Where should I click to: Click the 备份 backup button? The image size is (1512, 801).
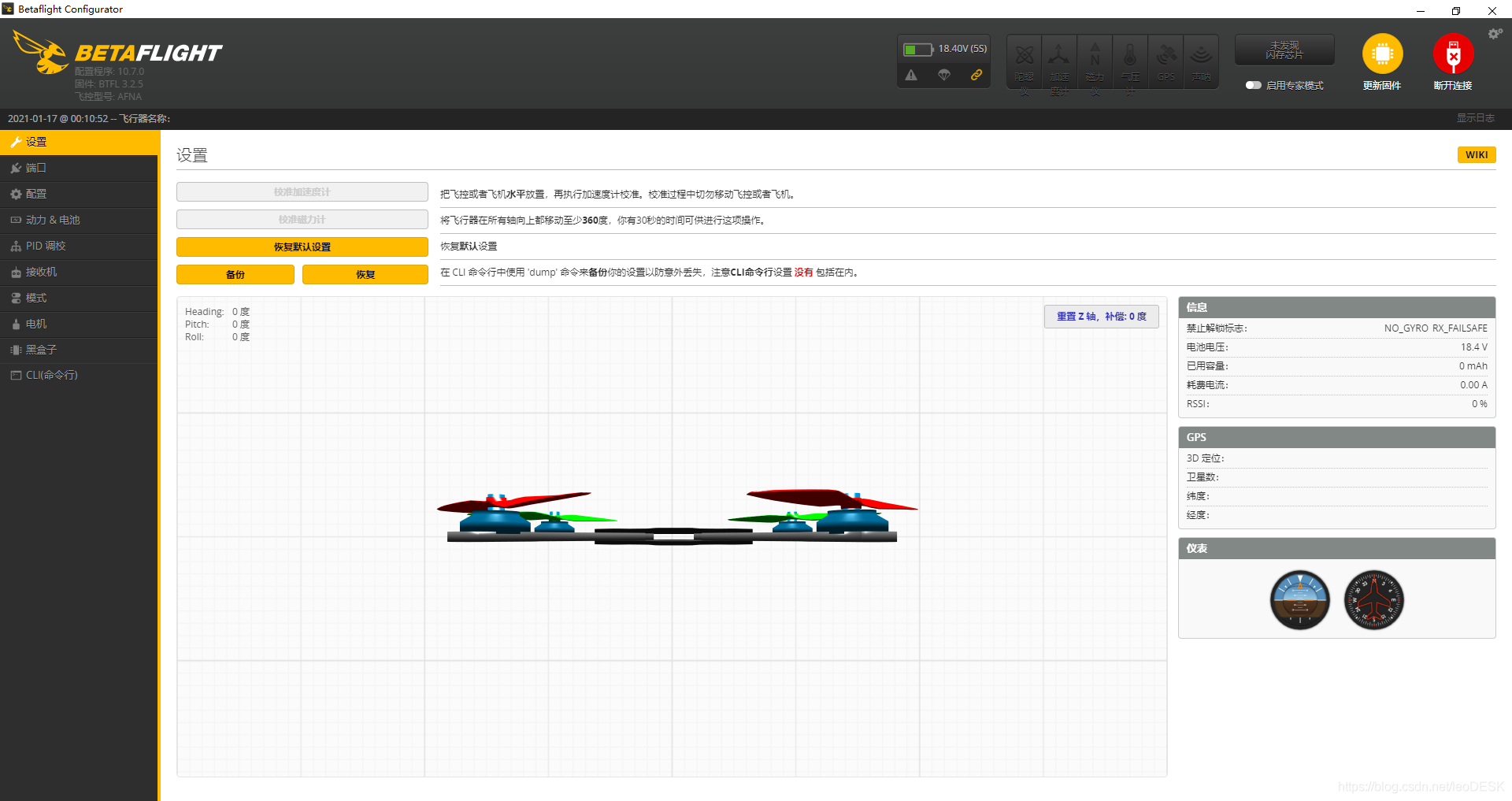[235, 274]
